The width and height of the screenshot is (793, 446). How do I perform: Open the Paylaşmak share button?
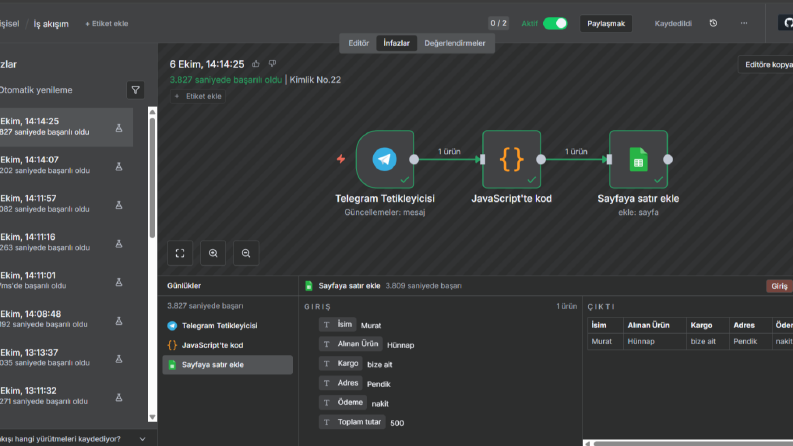tap(606, 23)
